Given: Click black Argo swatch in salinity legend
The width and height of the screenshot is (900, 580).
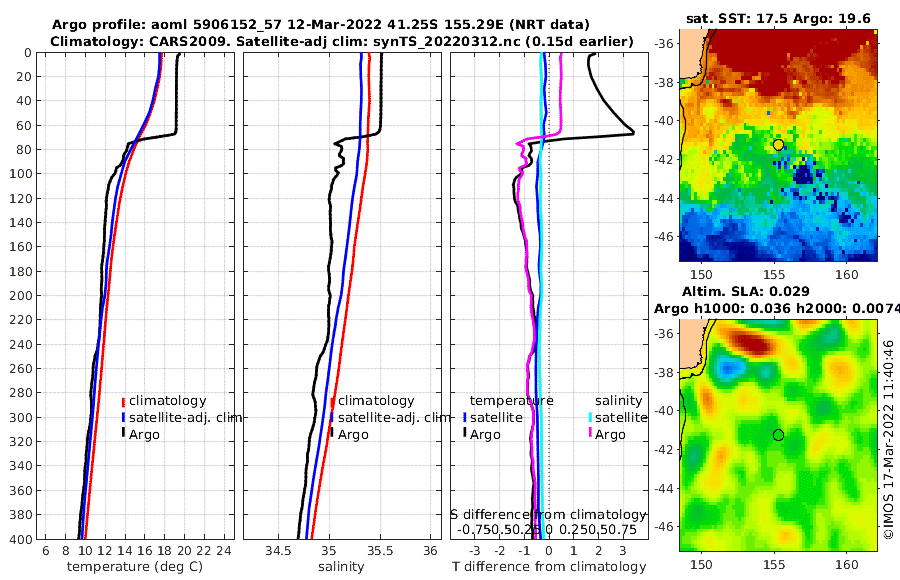Looking at the screenshot, I should [x=332, y=434].
